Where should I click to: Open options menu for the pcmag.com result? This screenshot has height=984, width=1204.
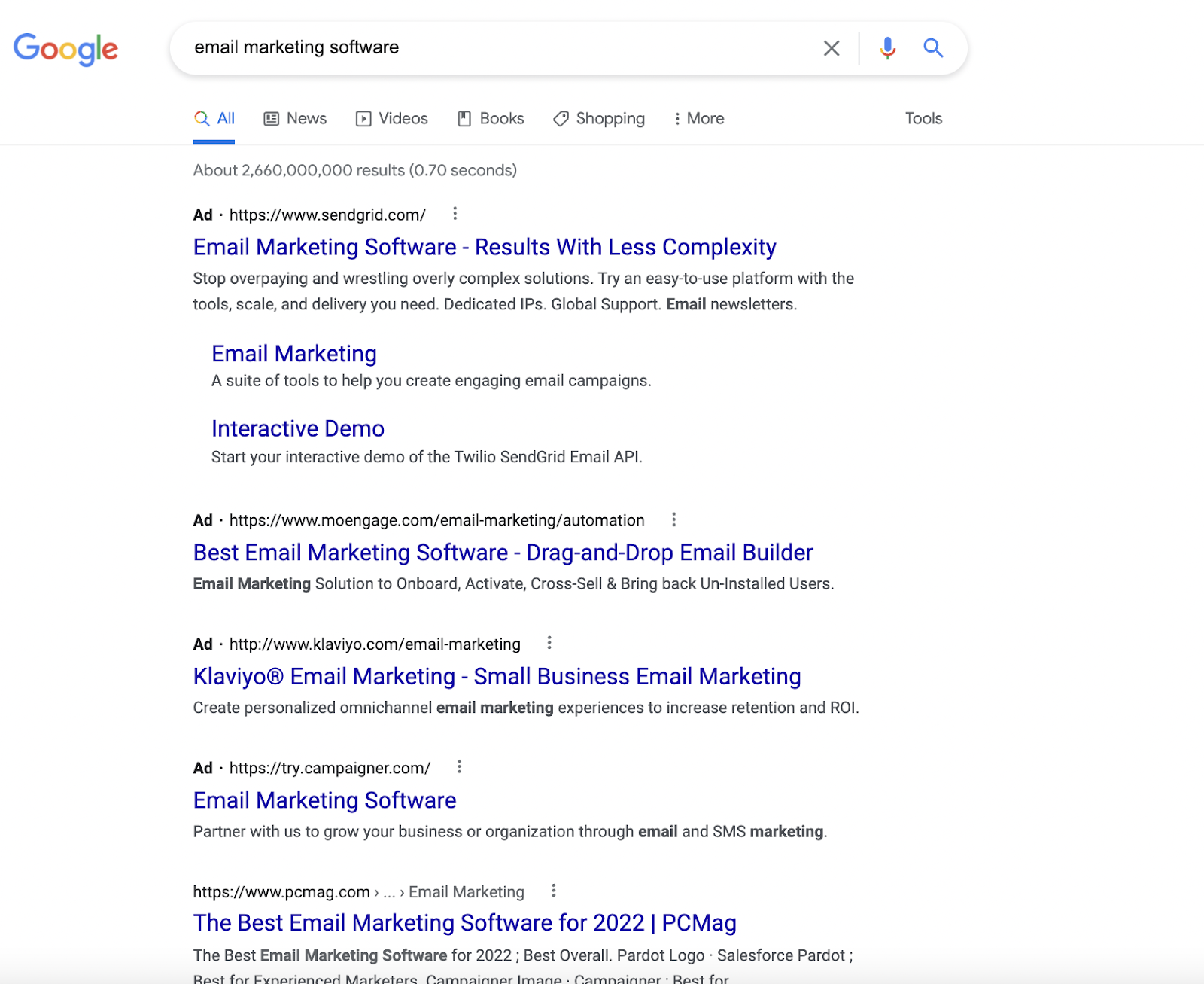pyautogui.click(x=553, y=891)
